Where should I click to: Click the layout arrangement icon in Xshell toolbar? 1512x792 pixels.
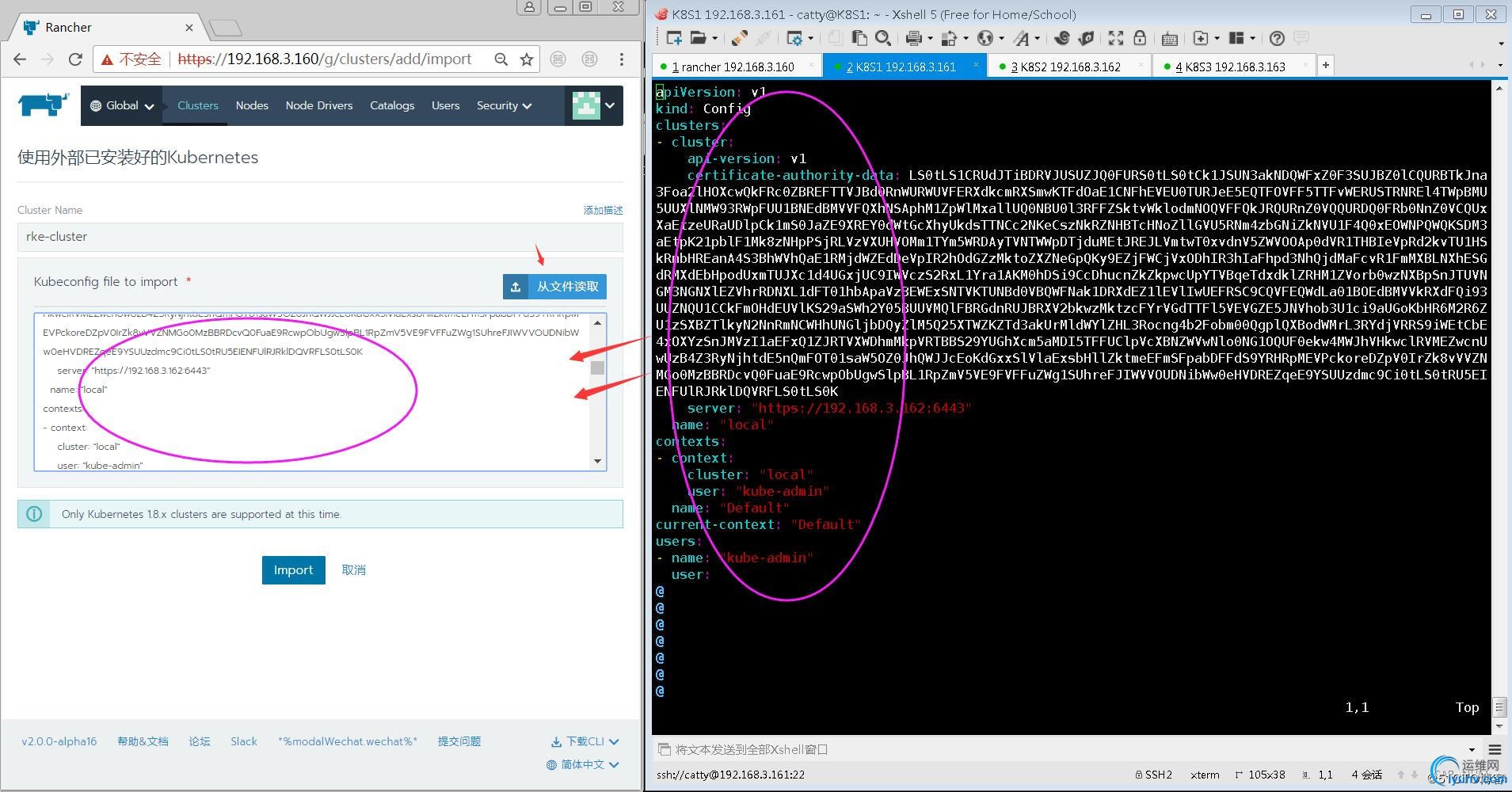point(1236,38)
